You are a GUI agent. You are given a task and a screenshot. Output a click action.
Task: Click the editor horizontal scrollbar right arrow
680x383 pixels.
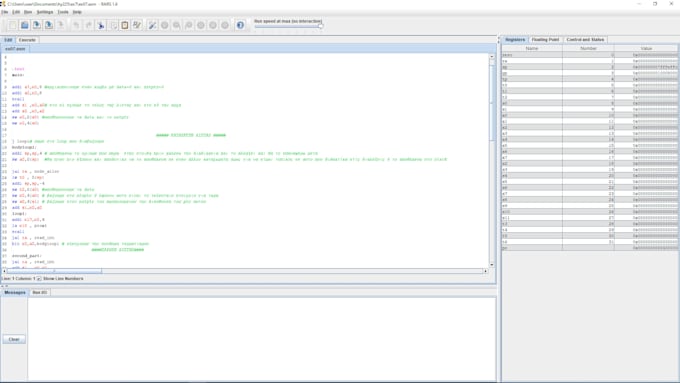[485, 271]
